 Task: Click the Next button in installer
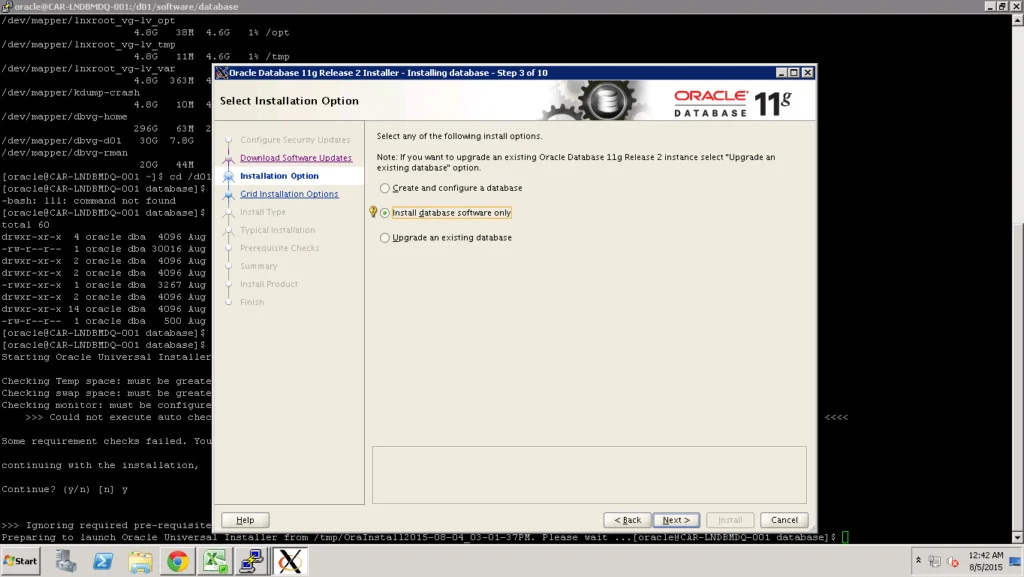click(676, 520)
